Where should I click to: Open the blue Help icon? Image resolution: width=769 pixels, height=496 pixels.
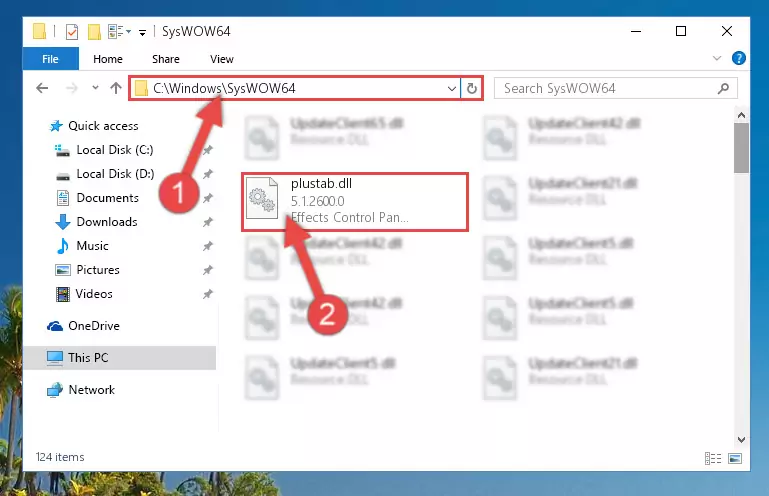739,58
